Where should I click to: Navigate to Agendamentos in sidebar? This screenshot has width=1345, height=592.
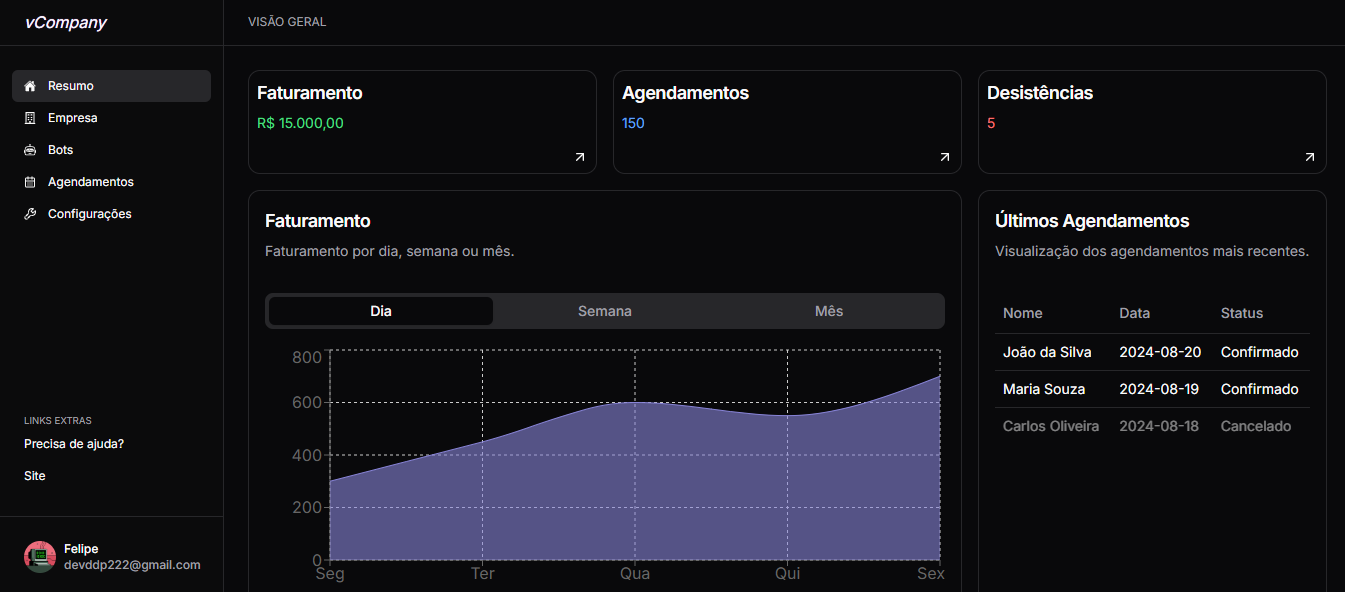[x=111, y=182]
